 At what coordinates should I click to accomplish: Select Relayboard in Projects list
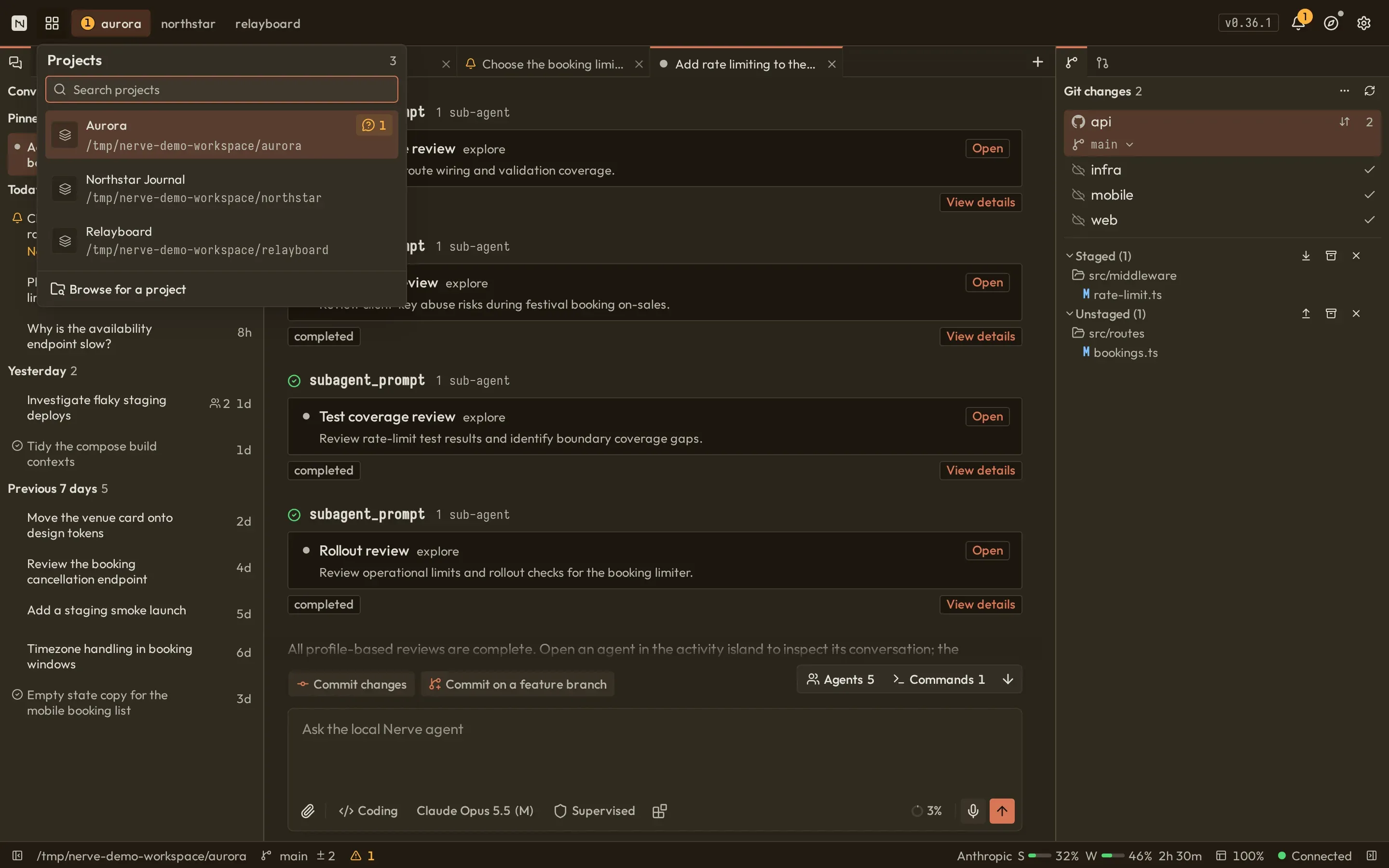coord(221,241)
